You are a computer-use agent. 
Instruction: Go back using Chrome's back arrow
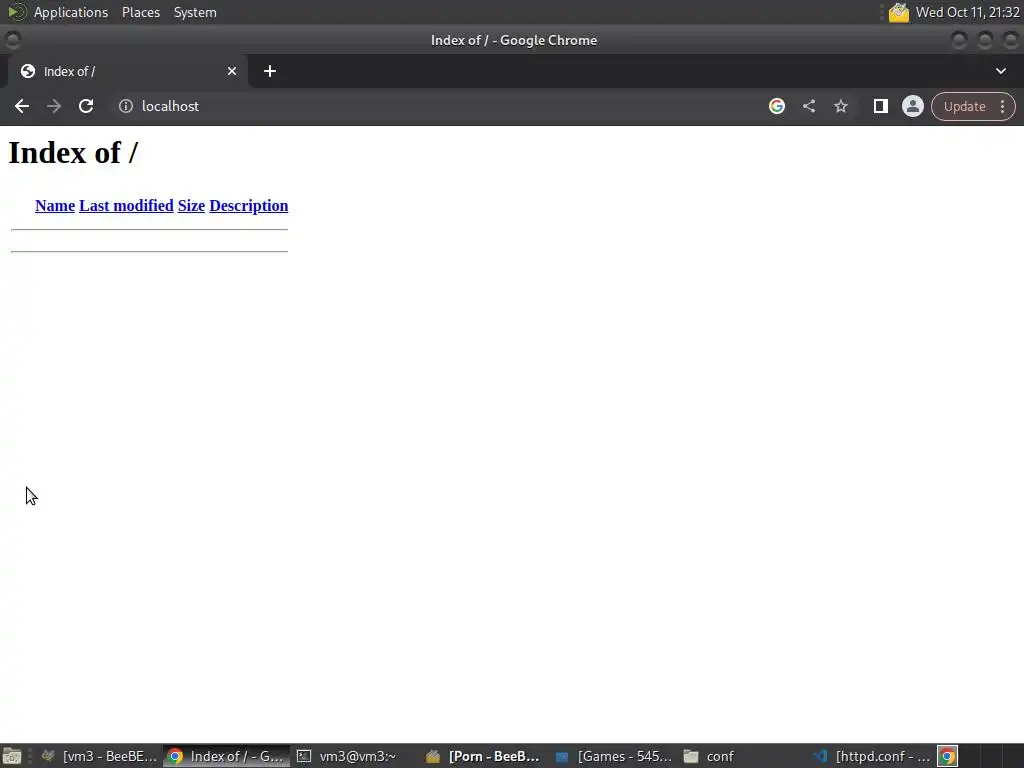coord(22,106)
